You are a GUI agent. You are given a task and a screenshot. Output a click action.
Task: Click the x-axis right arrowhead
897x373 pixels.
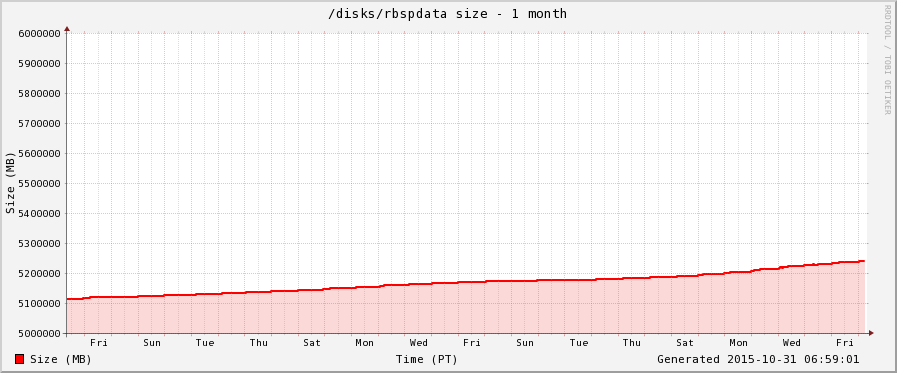click(871, 333)
